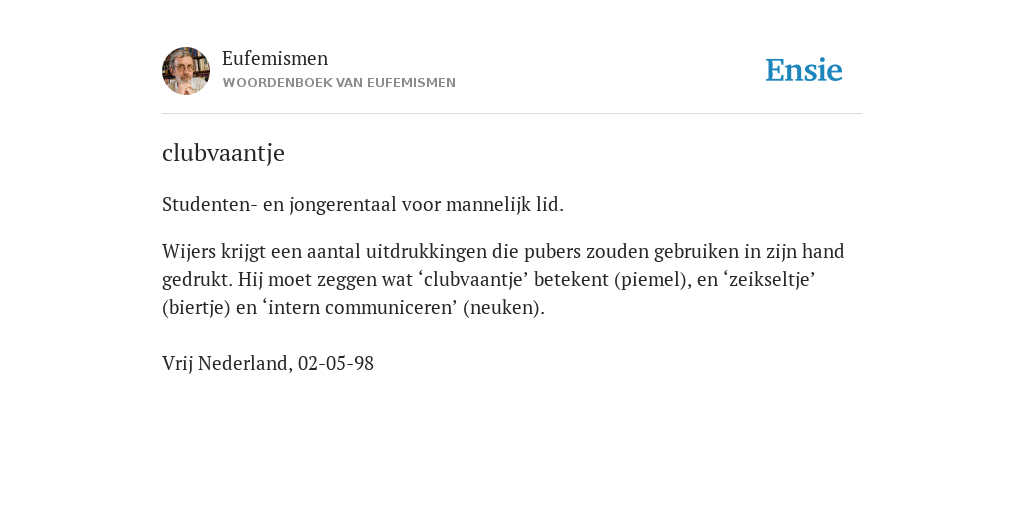Screen dimensions: 1024x512
Task: Click the clubvaantje heading
Action: click(x=223, y=153)
